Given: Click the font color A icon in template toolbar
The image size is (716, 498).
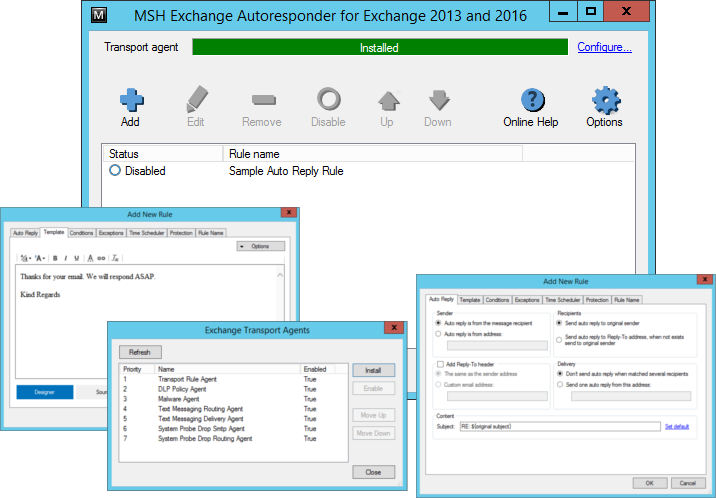Looking at the screenshot, I should pyautogui.click(x=90, y=258).
